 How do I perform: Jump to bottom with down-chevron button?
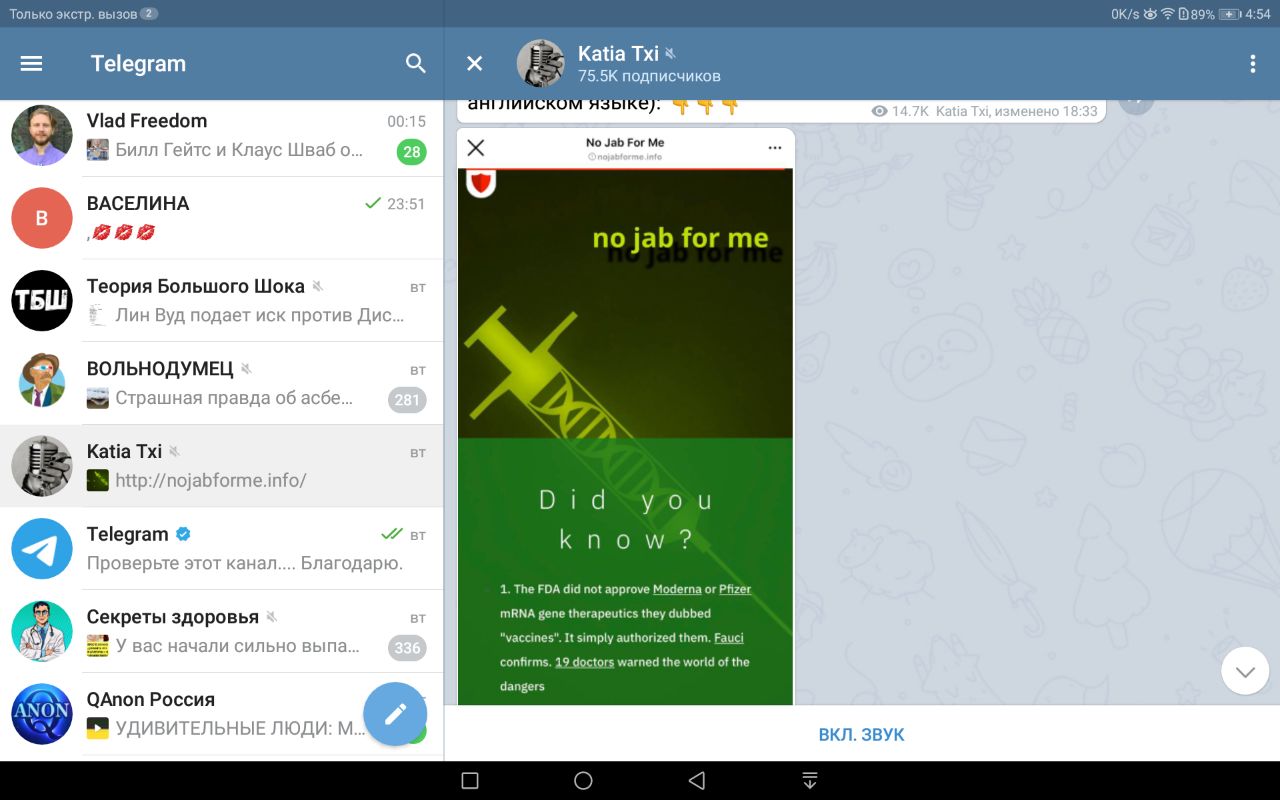pyautogui.click(x=1245, y=671)
